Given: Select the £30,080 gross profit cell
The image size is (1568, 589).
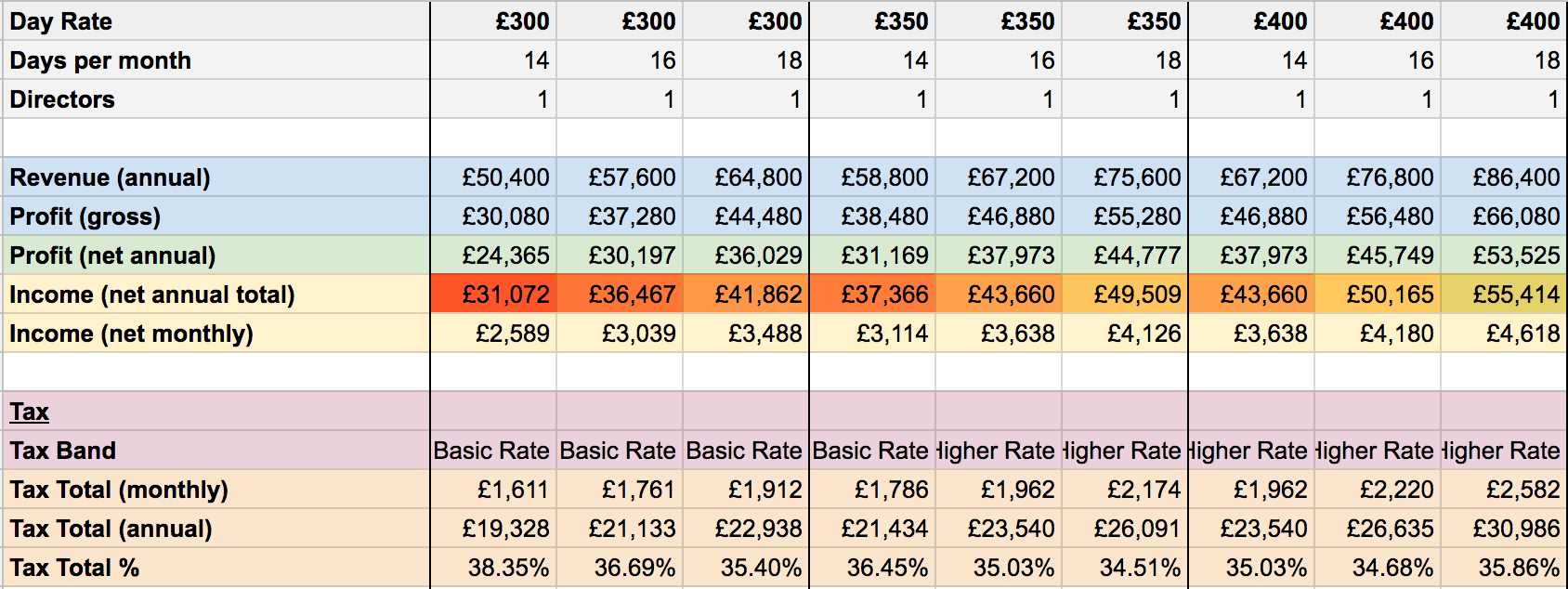Looking at the screenshot, I should 494,216.
